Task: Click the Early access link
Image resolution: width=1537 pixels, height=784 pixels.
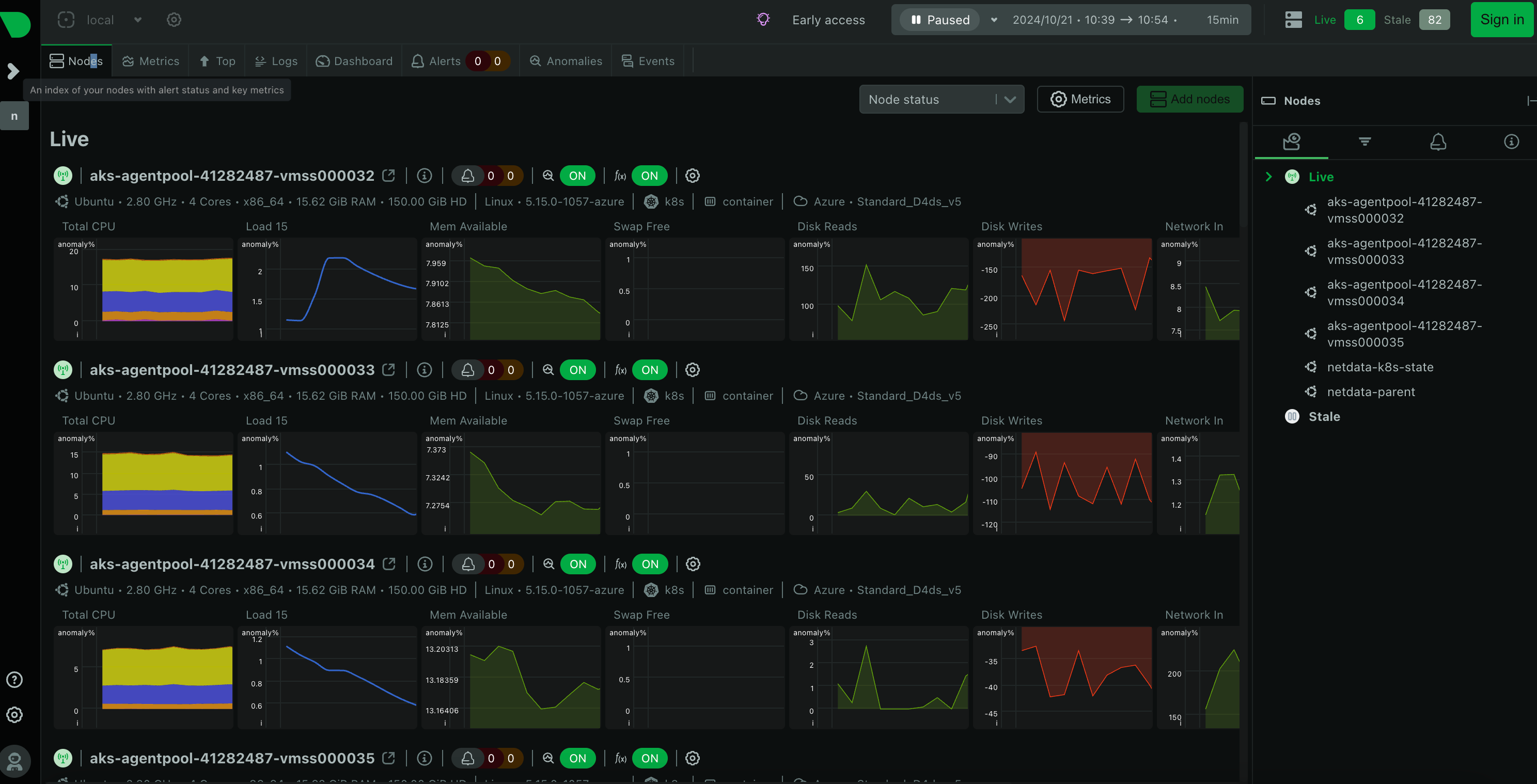Action: (828, 20)
